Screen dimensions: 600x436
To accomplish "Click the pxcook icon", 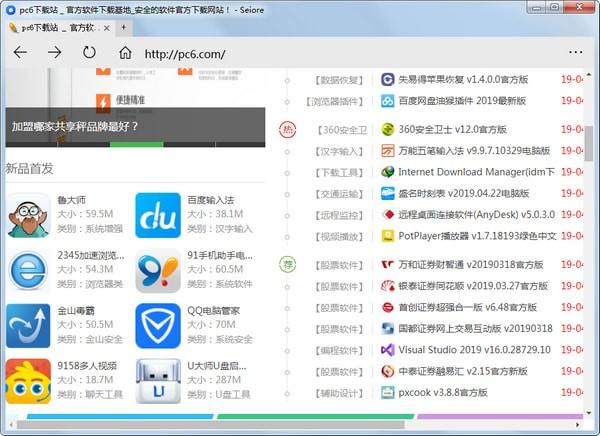I will (x=388, y=393).
